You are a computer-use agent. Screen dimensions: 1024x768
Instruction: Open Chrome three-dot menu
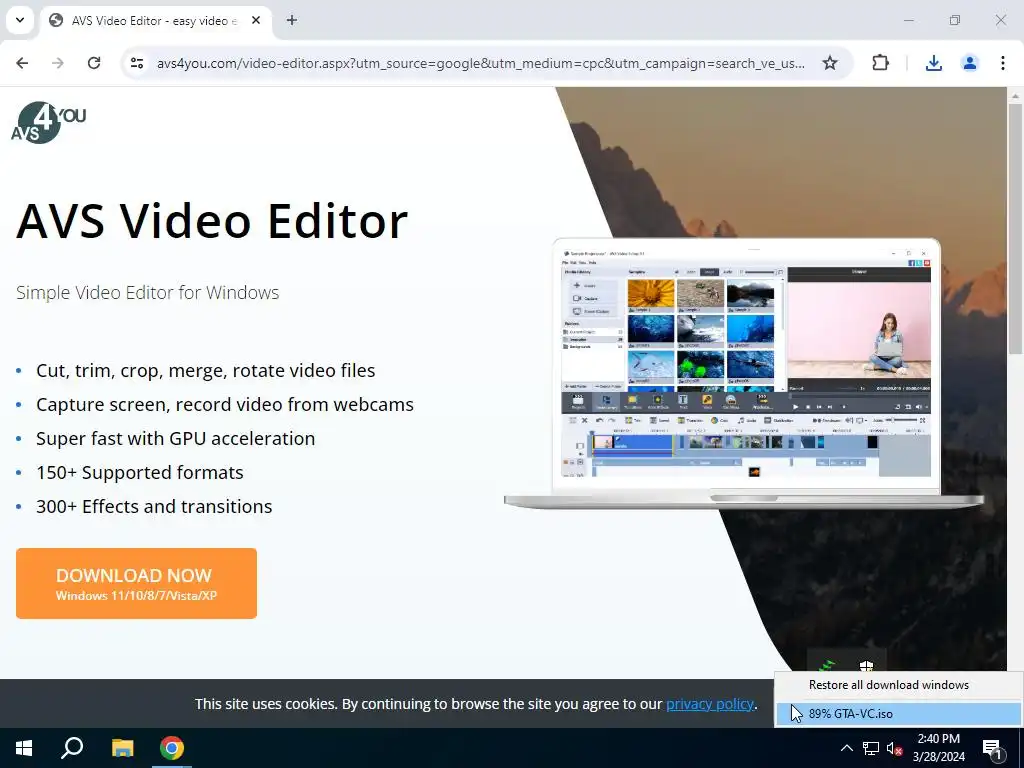point(1002,63)
